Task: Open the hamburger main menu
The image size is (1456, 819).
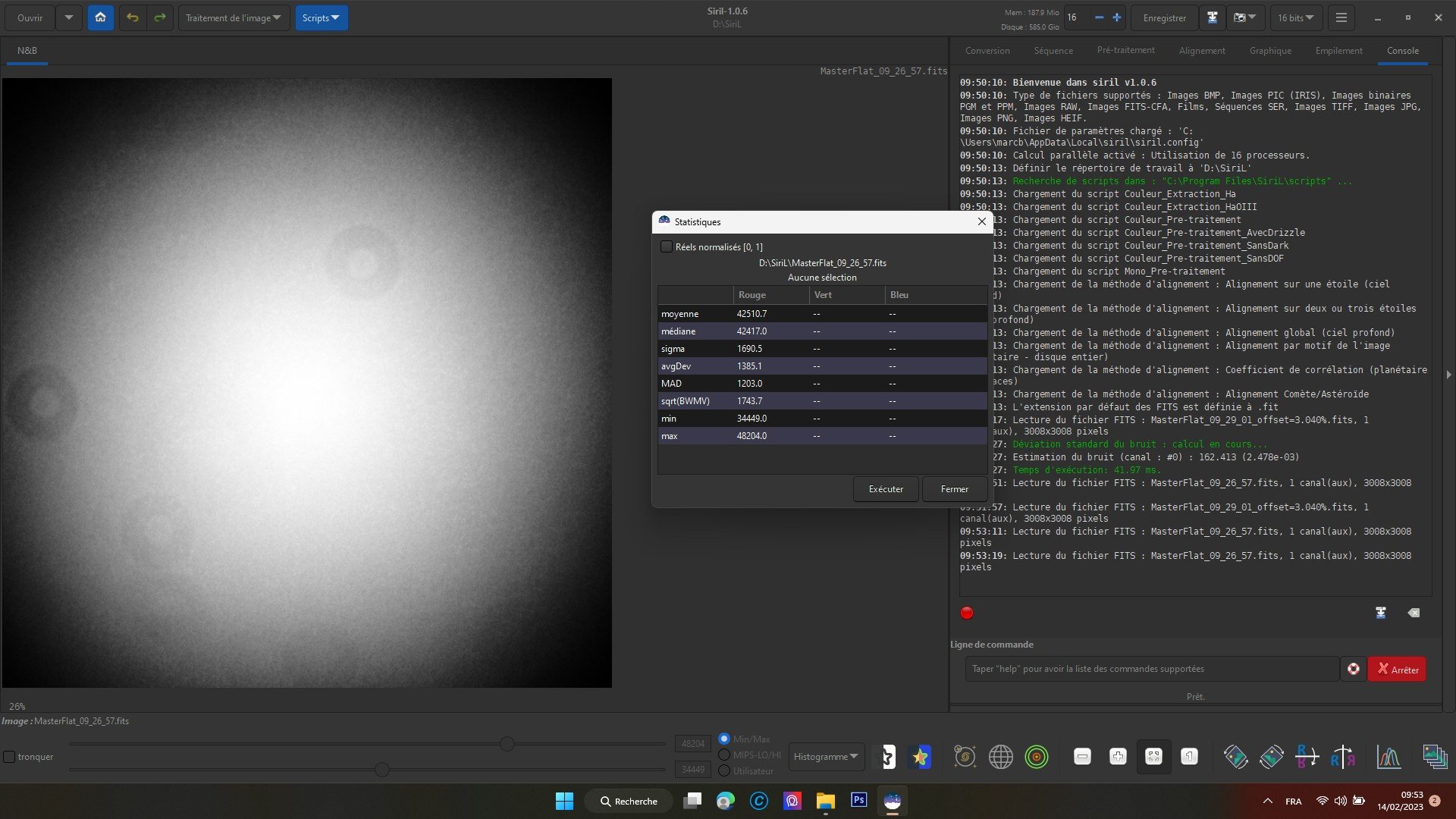Action: click(1341, 17)
